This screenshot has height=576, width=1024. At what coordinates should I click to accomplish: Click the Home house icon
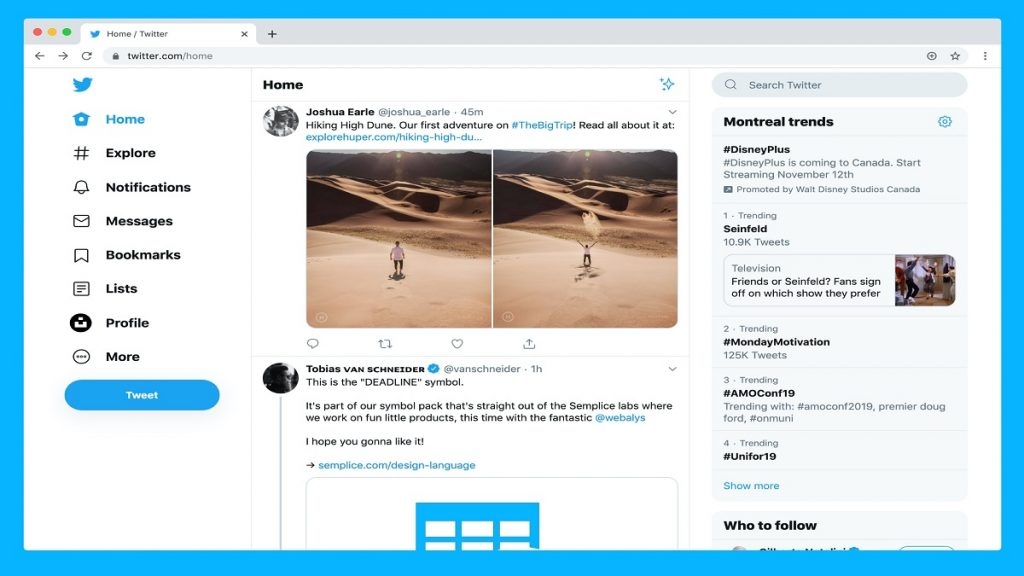click(x=82, y=119)
